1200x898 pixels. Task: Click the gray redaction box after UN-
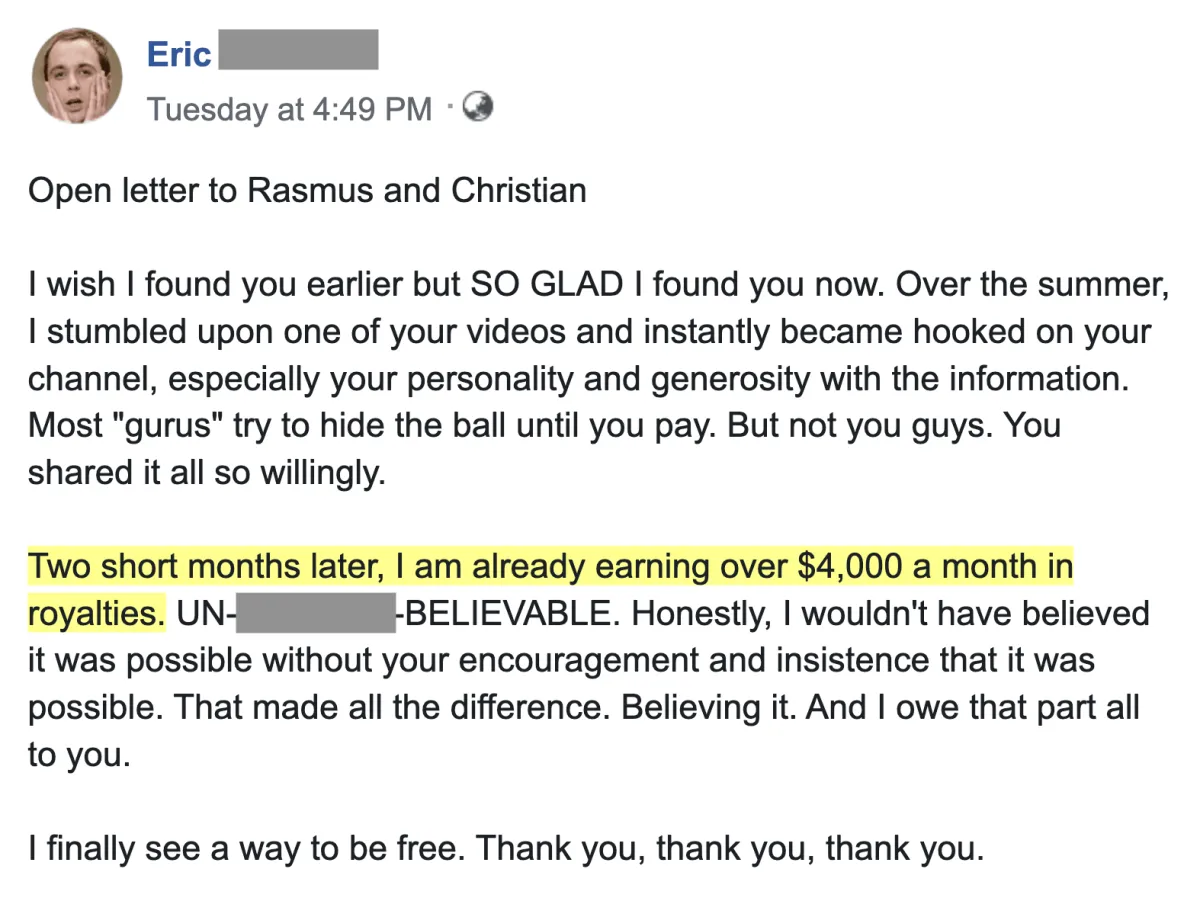pyautogui.click(x=316, y=613)
